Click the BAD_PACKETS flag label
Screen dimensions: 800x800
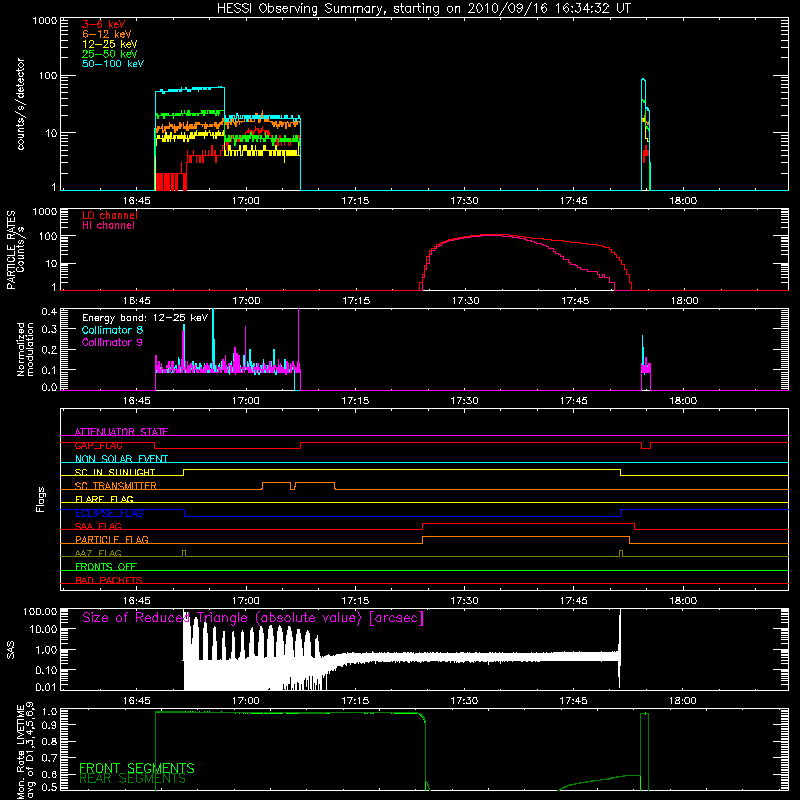[x=109, y=580]
